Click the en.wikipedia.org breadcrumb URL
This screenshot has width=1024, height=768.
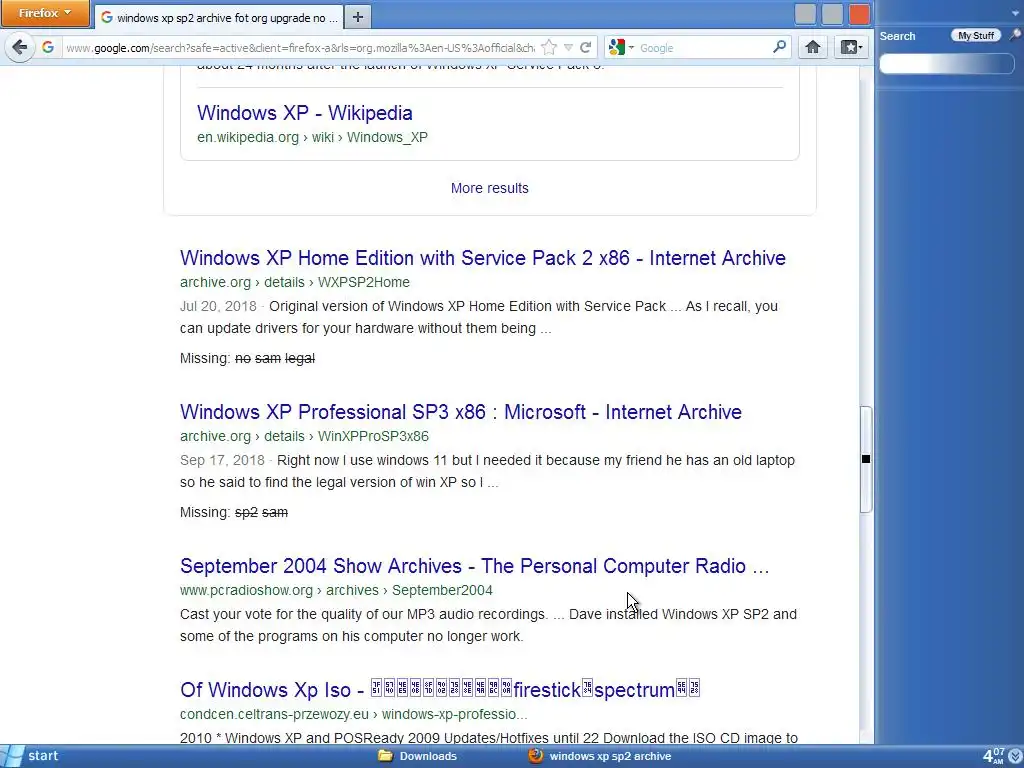pos(312,137)
